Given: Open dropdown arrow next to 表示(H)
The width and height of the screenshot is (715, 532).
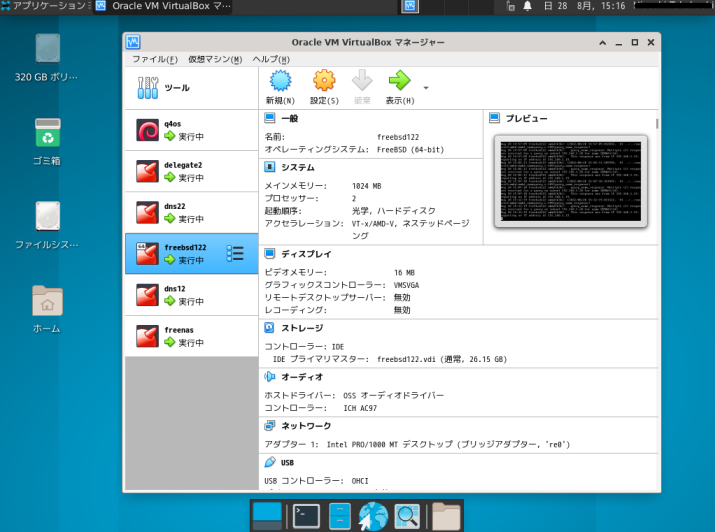Looking at the screenshot, I should (x=426, y=88).
